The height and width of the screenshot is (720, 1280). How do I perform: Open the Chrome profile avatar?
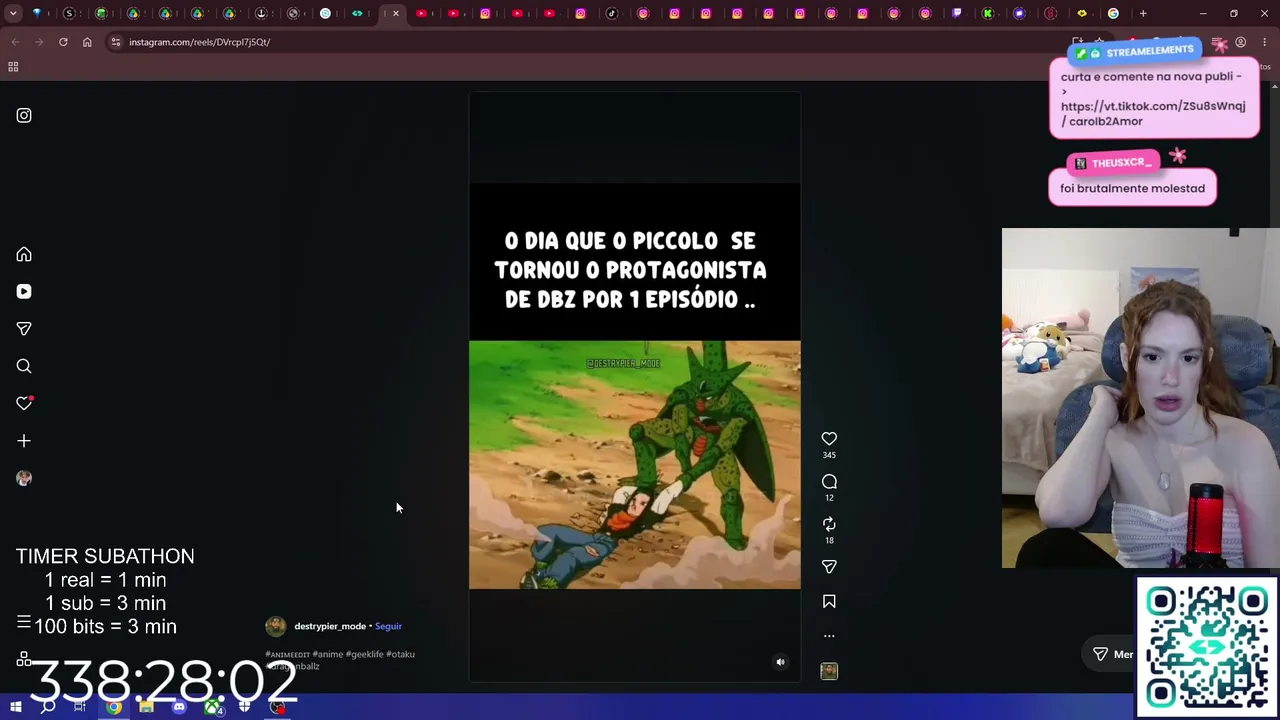click(1240, 43)
